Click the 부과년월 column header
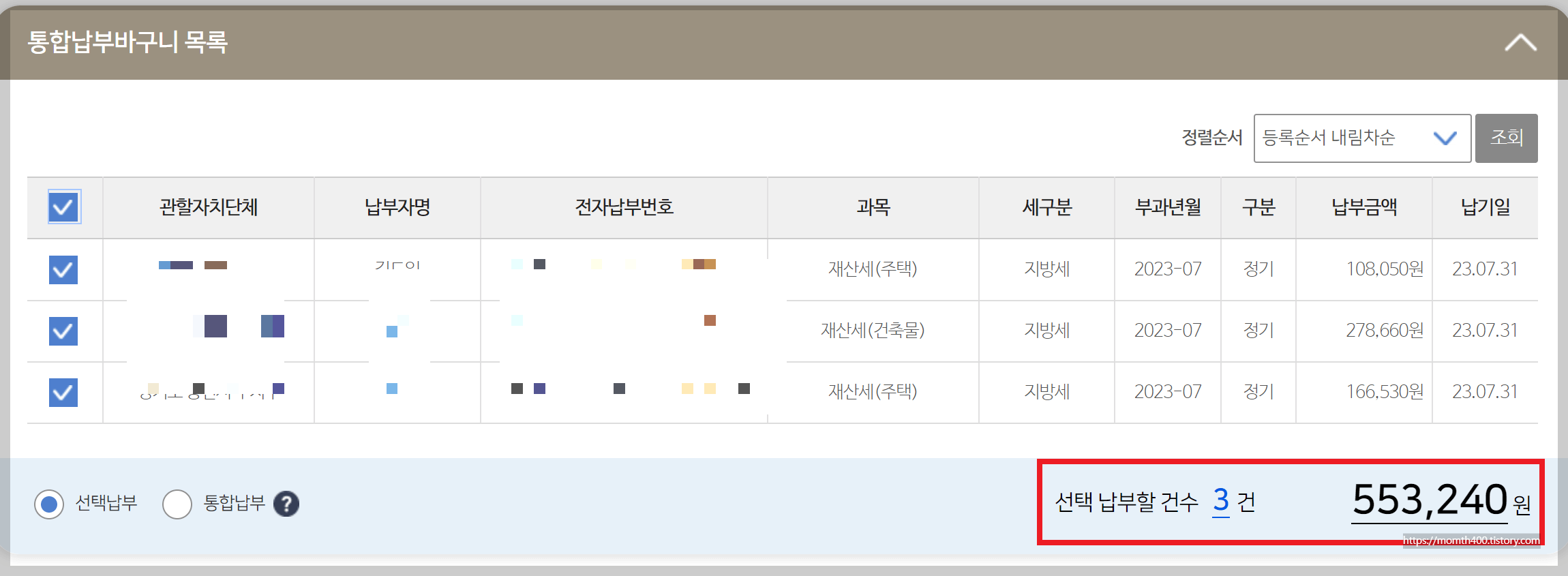Viewport: 1568px width, 576px height. tap(1168, 207)
